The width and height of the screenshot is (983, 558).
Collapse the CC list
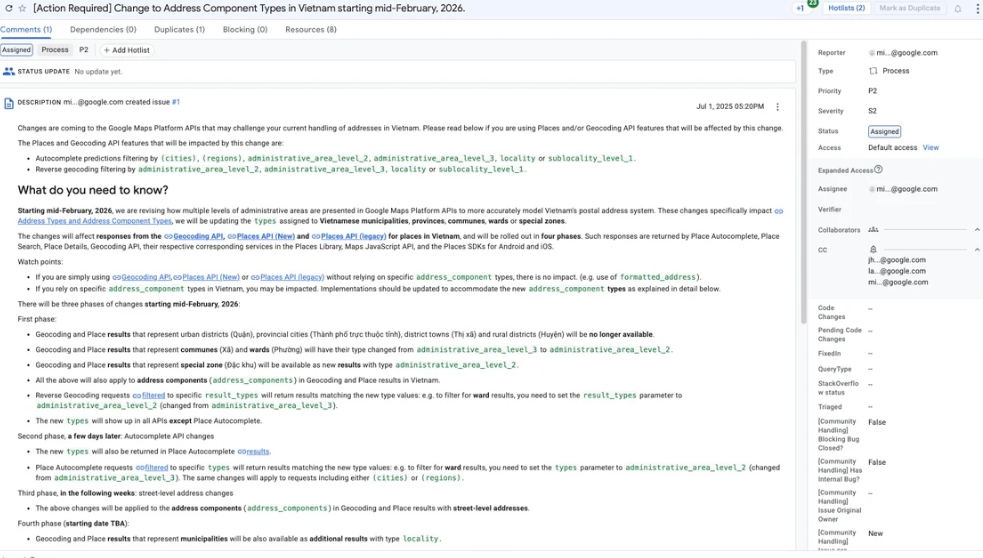(x=976, y=249)
